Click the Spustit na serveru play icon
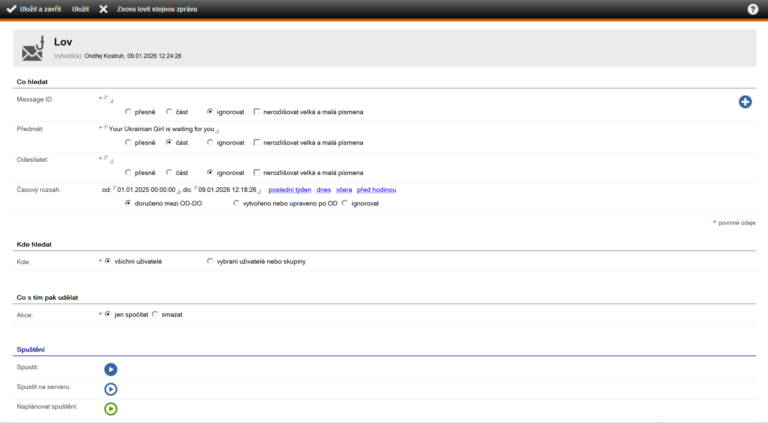The width and height of the screenshot is (768, 423). click(111, 389)
